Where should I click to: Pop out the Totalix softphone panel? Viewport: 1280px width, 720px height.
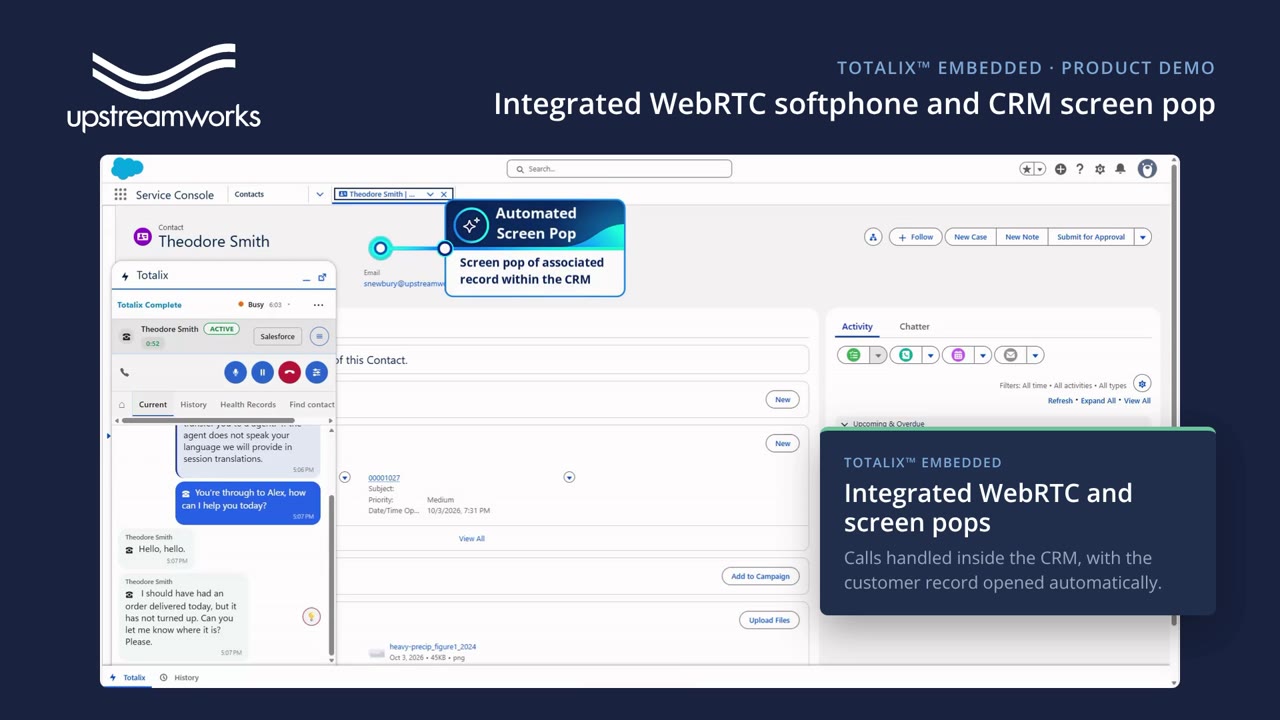tap(322, 277)
